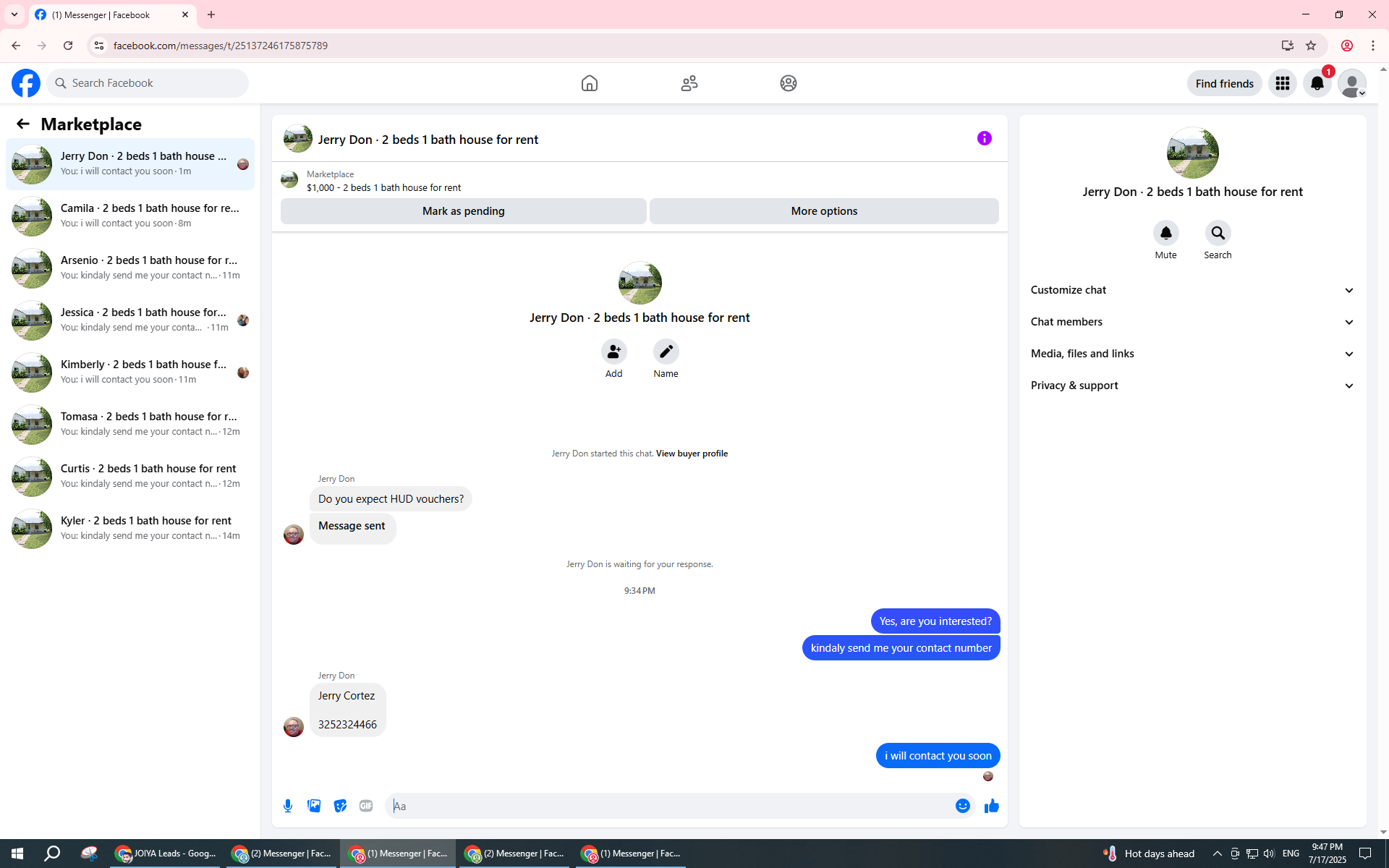The height and width of the screenshot is (868, 1389).
Task: Open the Curtis conversation
Action: pos(130,477)
